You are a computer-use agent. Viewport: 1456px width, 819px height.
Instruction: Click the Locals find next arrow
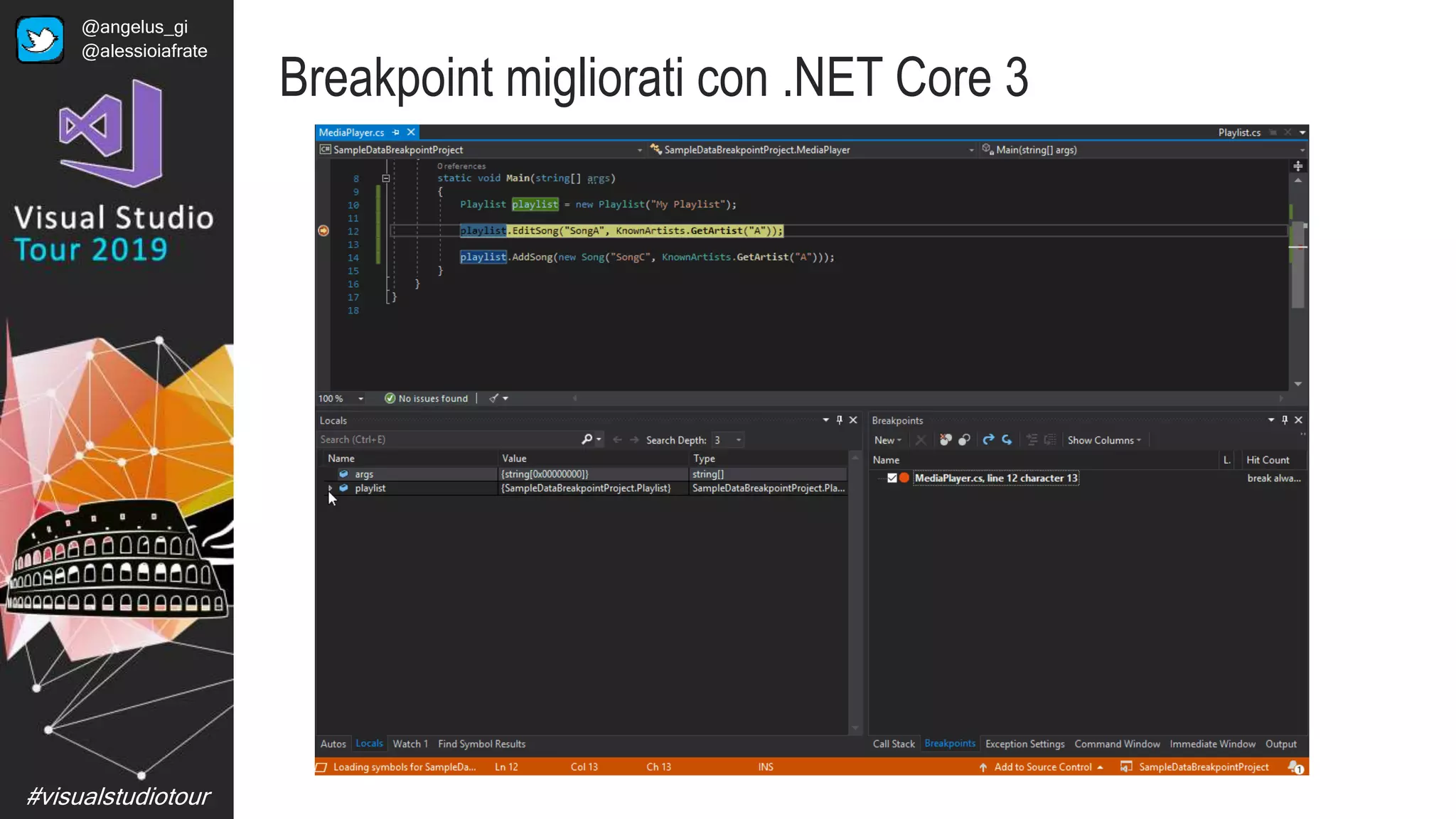634,440
